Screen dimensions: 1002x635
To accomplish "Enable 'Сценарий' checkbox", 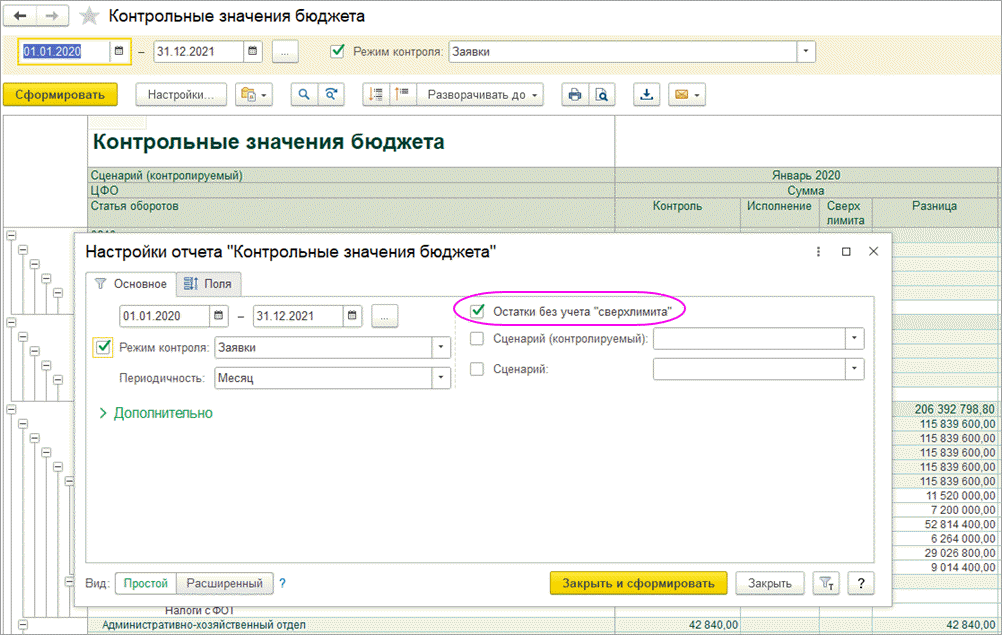I will [x=477, y=369].
